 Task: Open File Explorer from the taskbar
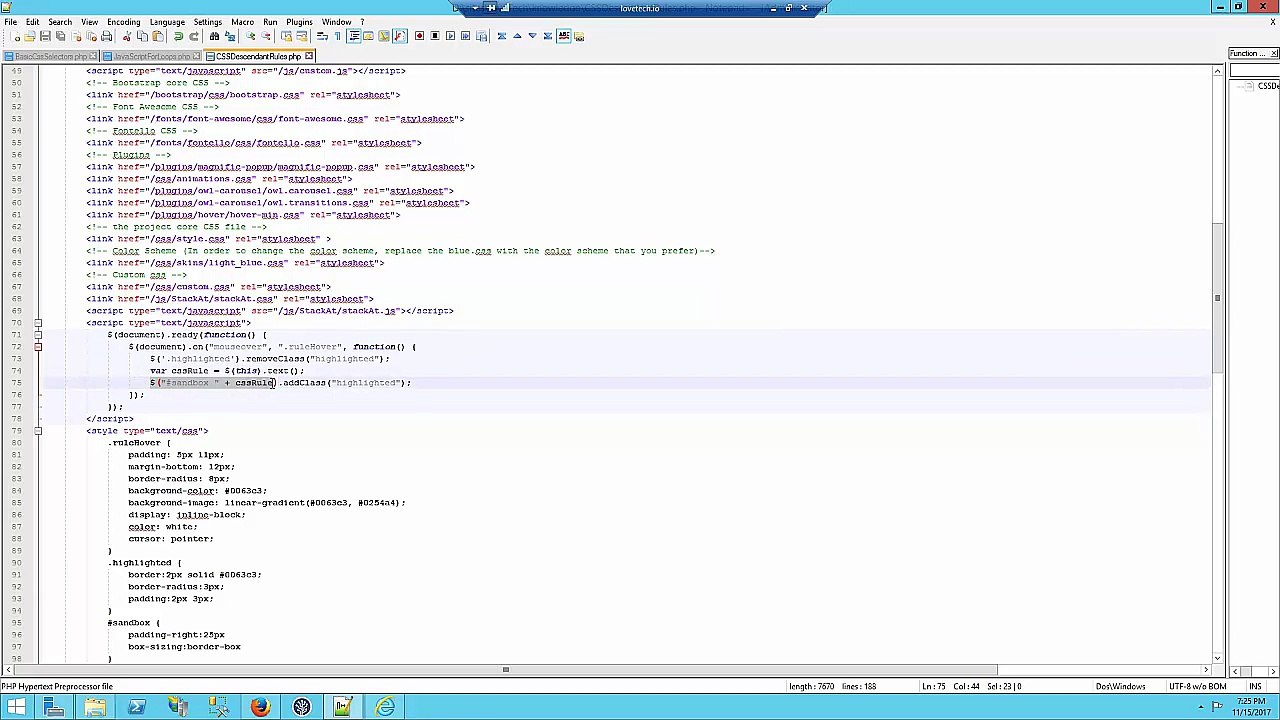coord(95,708)
